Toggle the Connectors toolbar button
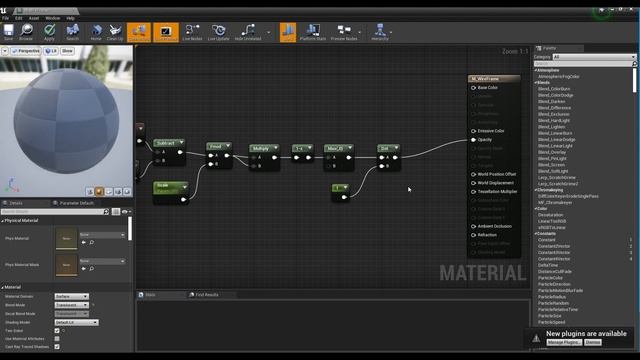 click(139, 32)
